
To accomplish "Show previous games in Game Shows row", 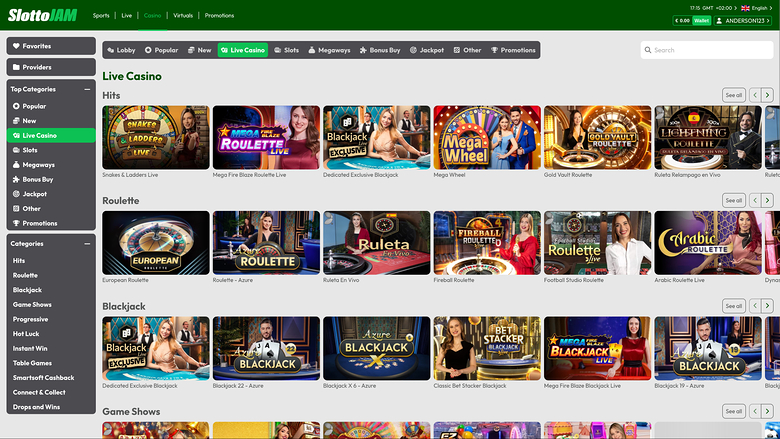I will click(755, 411).
